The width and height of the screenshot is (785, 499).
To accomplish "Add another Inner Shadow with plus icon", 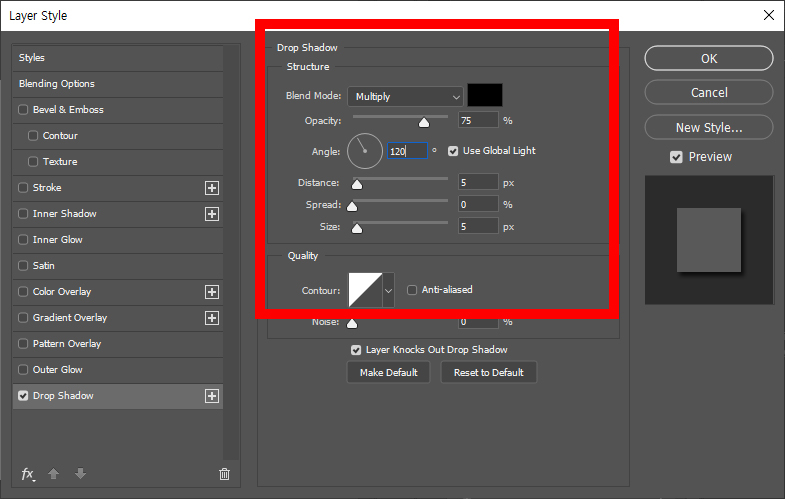I will (x=212, y=214).
